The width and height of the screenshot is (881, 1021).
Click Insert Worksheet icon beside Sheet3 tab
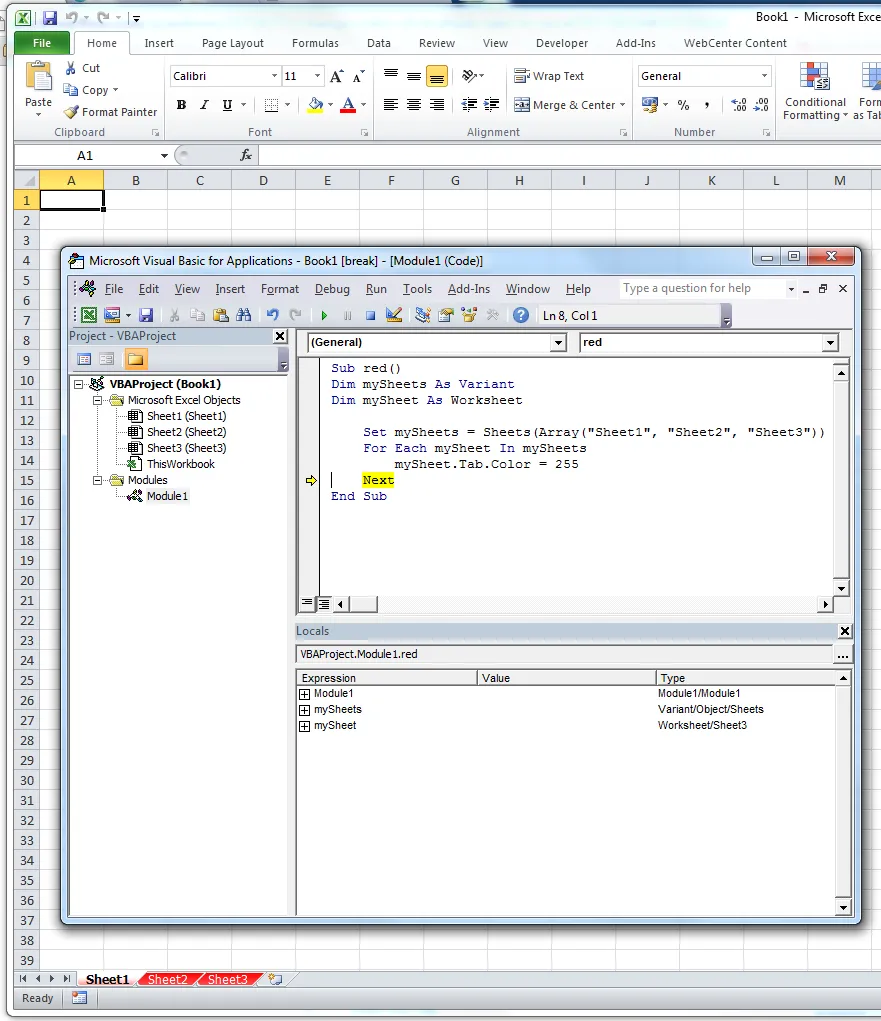[275, 979]
